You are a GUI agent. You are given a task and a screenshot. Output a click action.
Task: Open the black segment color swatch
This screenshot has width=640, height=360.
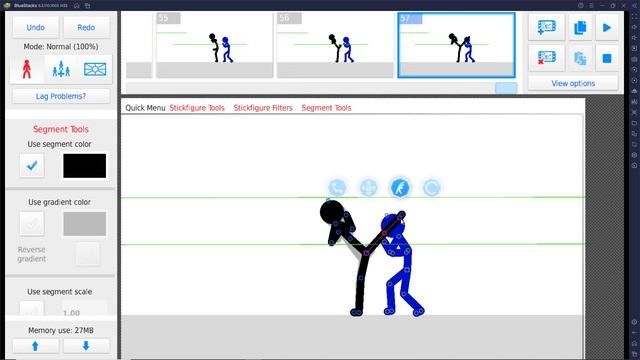pos(84,166)
